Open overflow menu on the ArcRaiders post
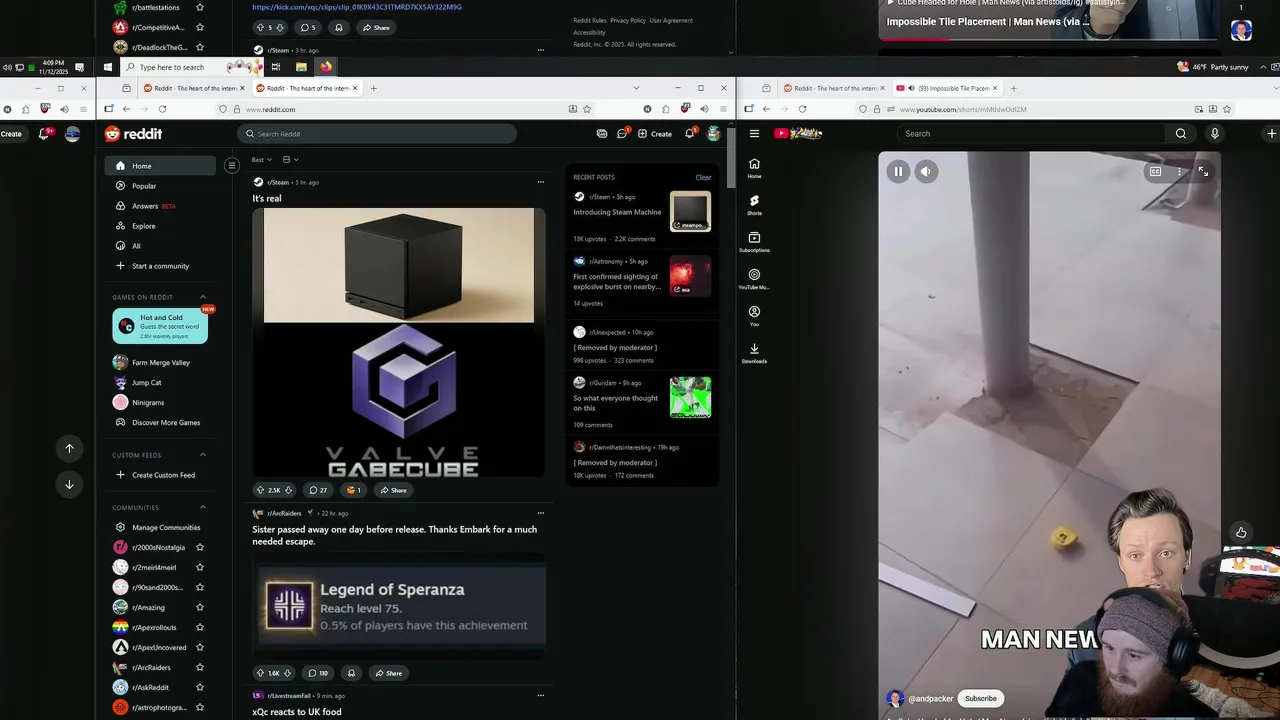The image size is (1280, 720). (541, 513)
